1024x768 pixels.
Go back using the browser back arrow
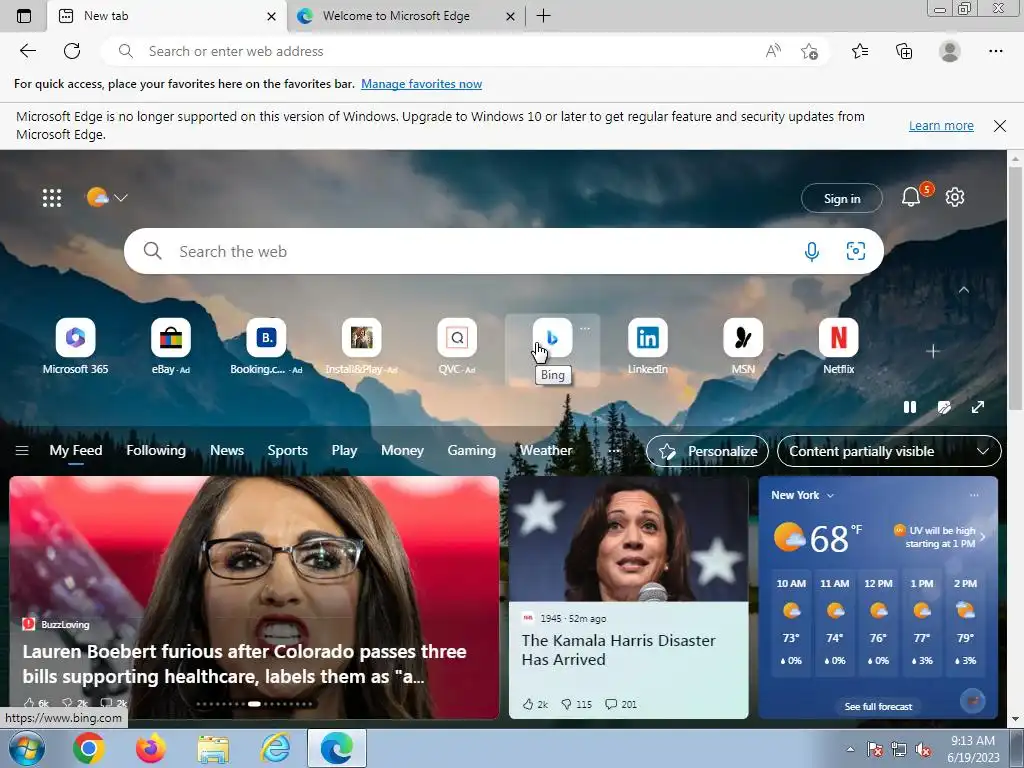pos(27,51)
